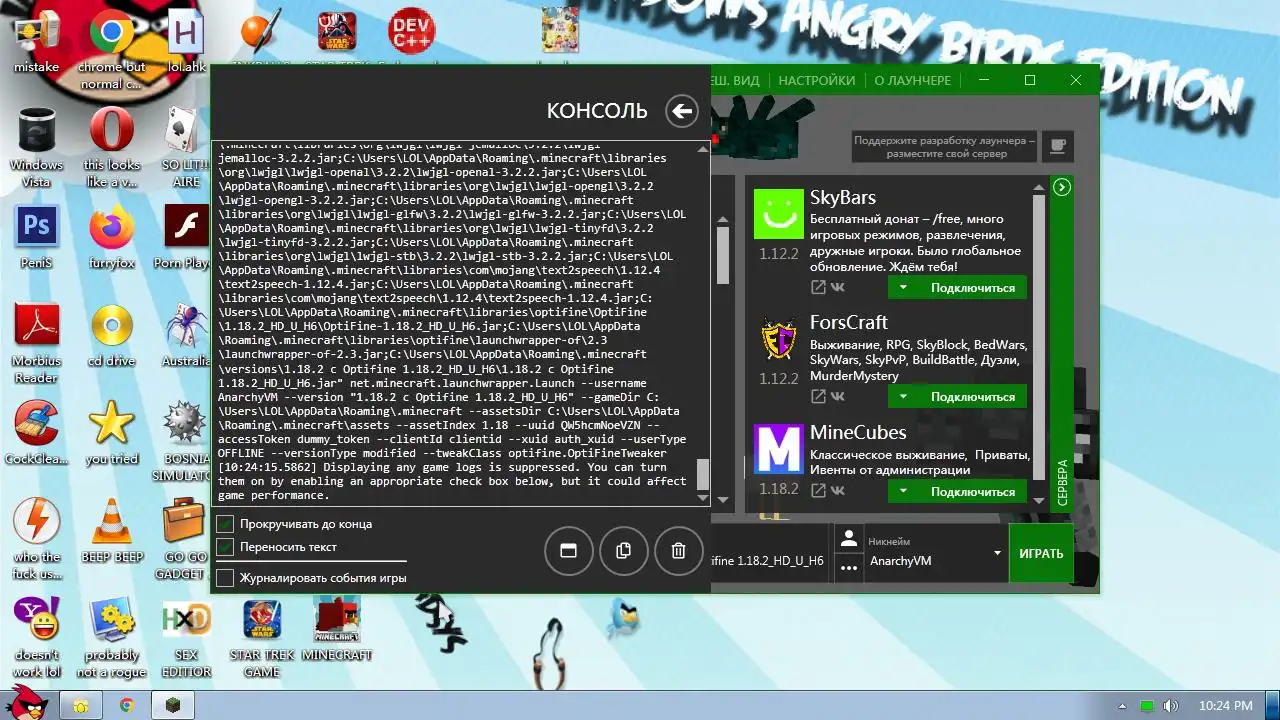Click the coffee cup support icon
This screenshot has height=720, width=1280.
click(1057, 148)
